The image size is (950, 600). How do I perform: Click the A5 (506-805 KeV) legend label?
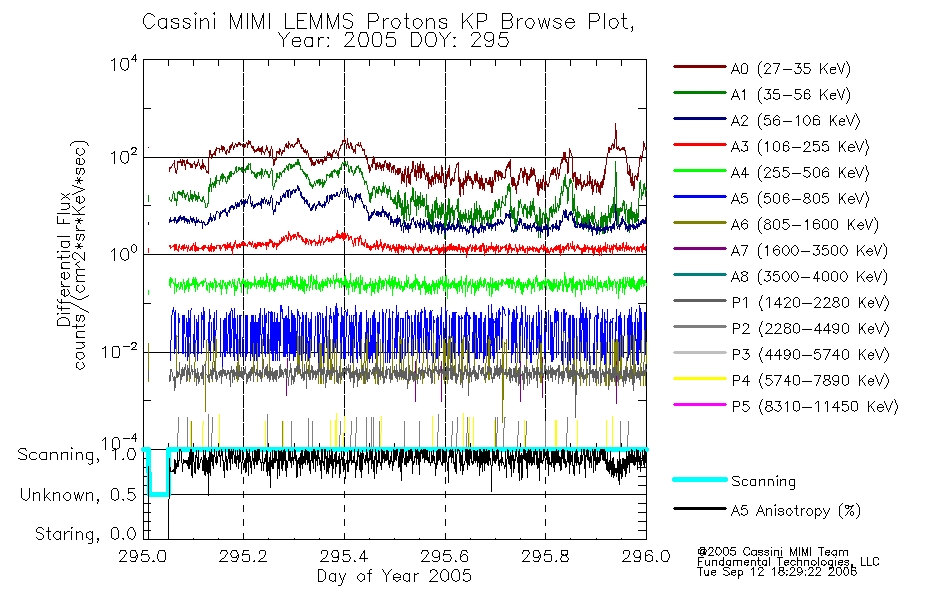tap(799, 199)
